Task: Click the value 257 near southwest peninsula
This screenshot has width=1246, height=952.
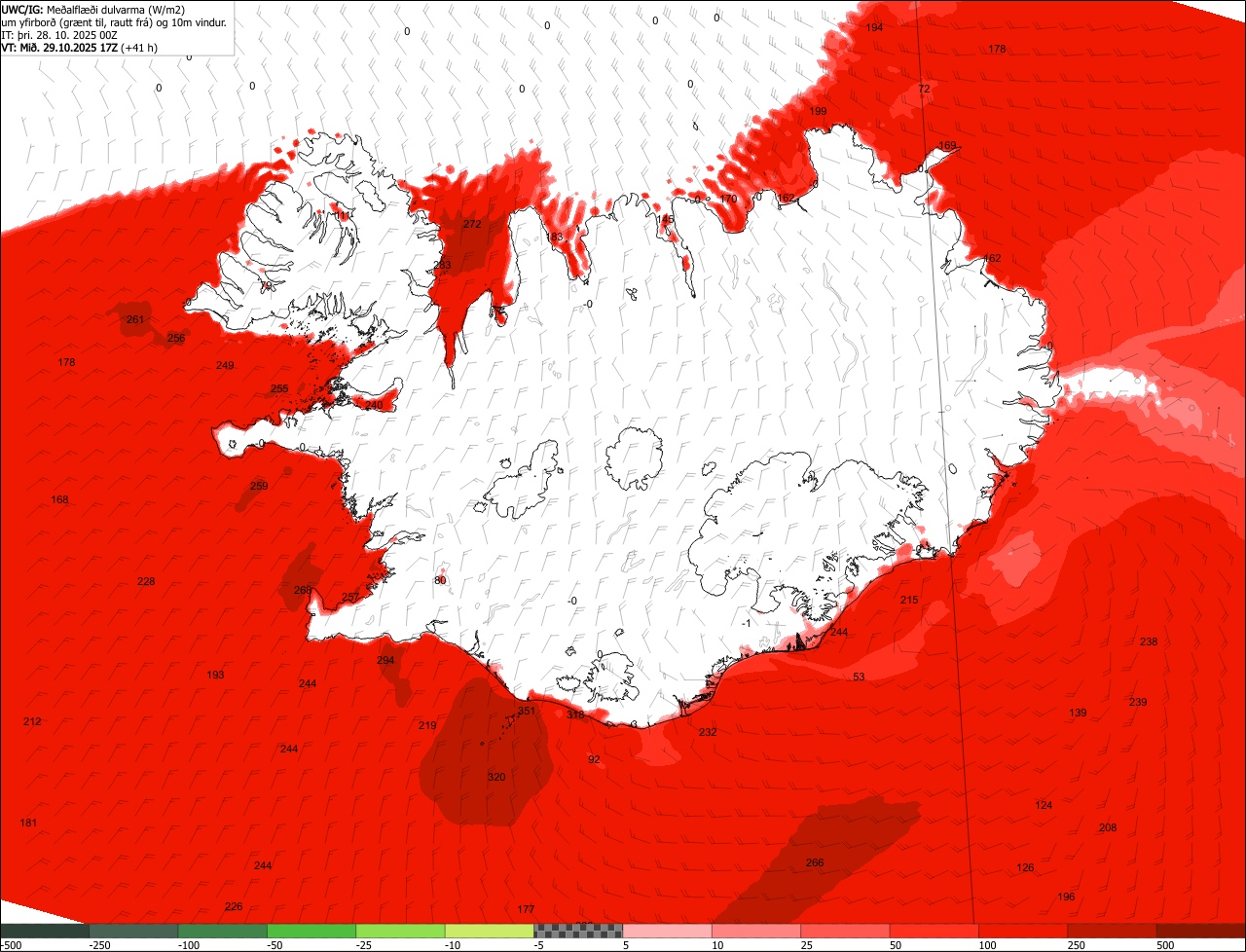Action: click(350, 597)
